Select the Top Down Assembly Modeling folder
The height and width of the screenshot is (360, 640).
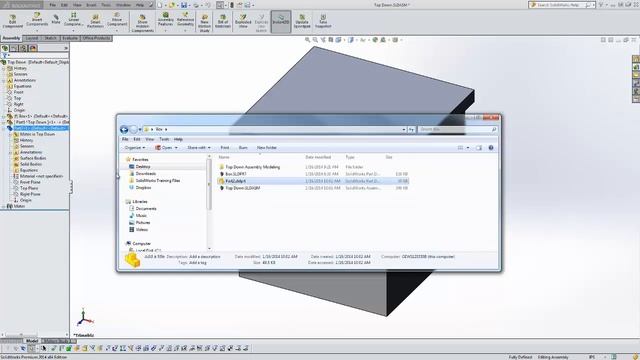253,167
